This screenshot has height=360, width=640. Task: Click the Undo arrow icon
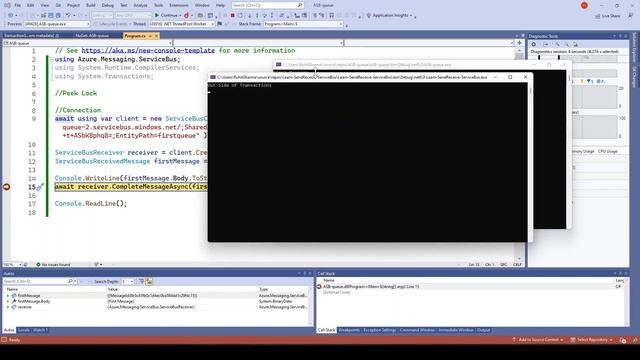click(68, 15)
